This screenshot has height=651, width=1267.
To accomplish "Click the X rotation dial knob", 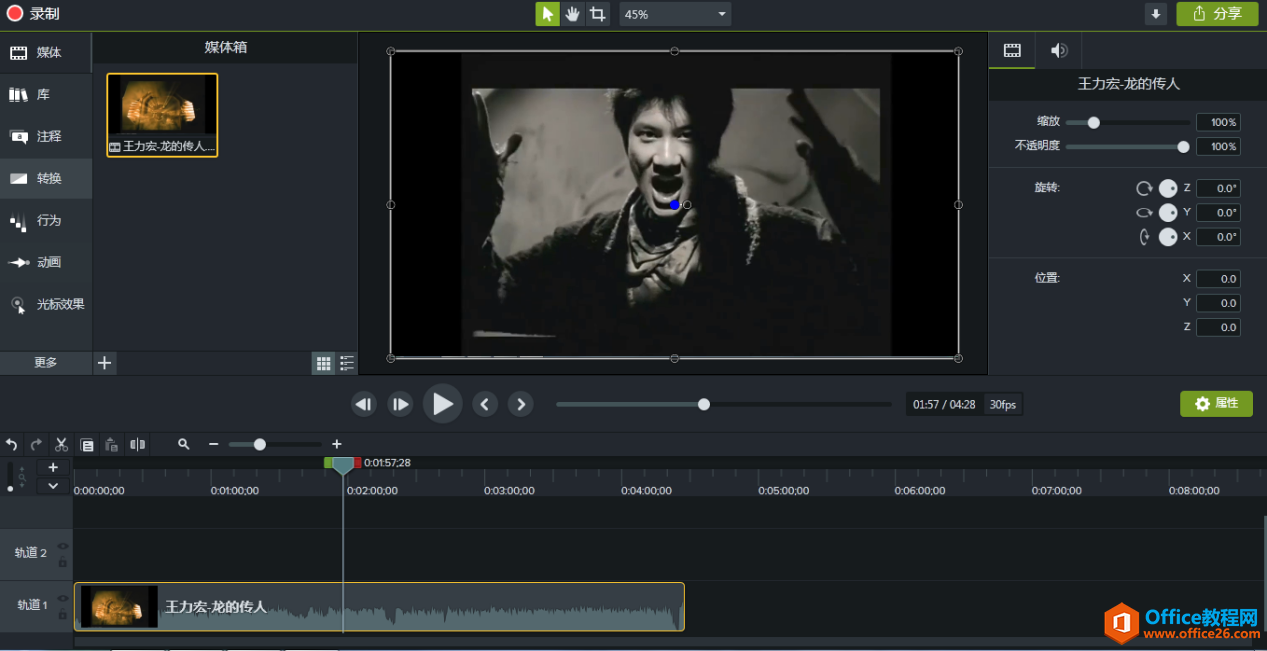I will pos(1167,237).
